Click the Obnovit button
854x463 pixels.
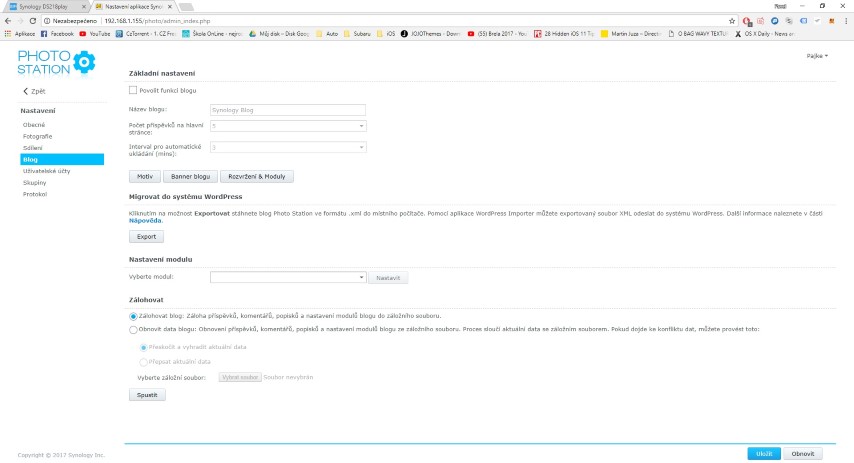(x=803, y=454)
